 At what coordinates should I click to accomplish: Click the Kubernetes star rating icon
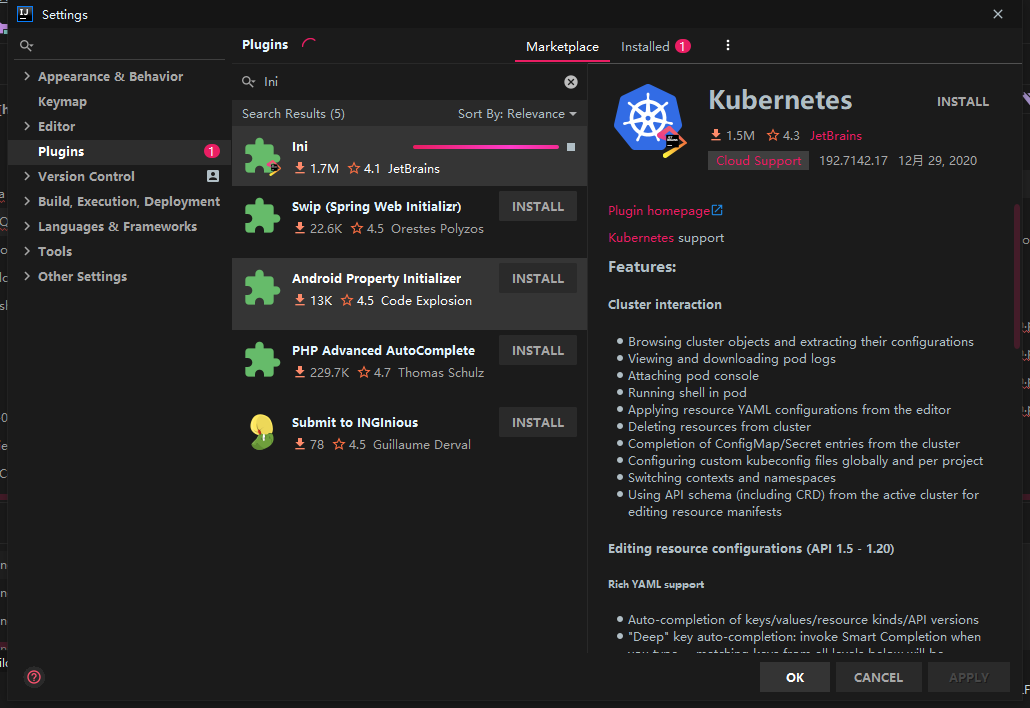(772, 135)
